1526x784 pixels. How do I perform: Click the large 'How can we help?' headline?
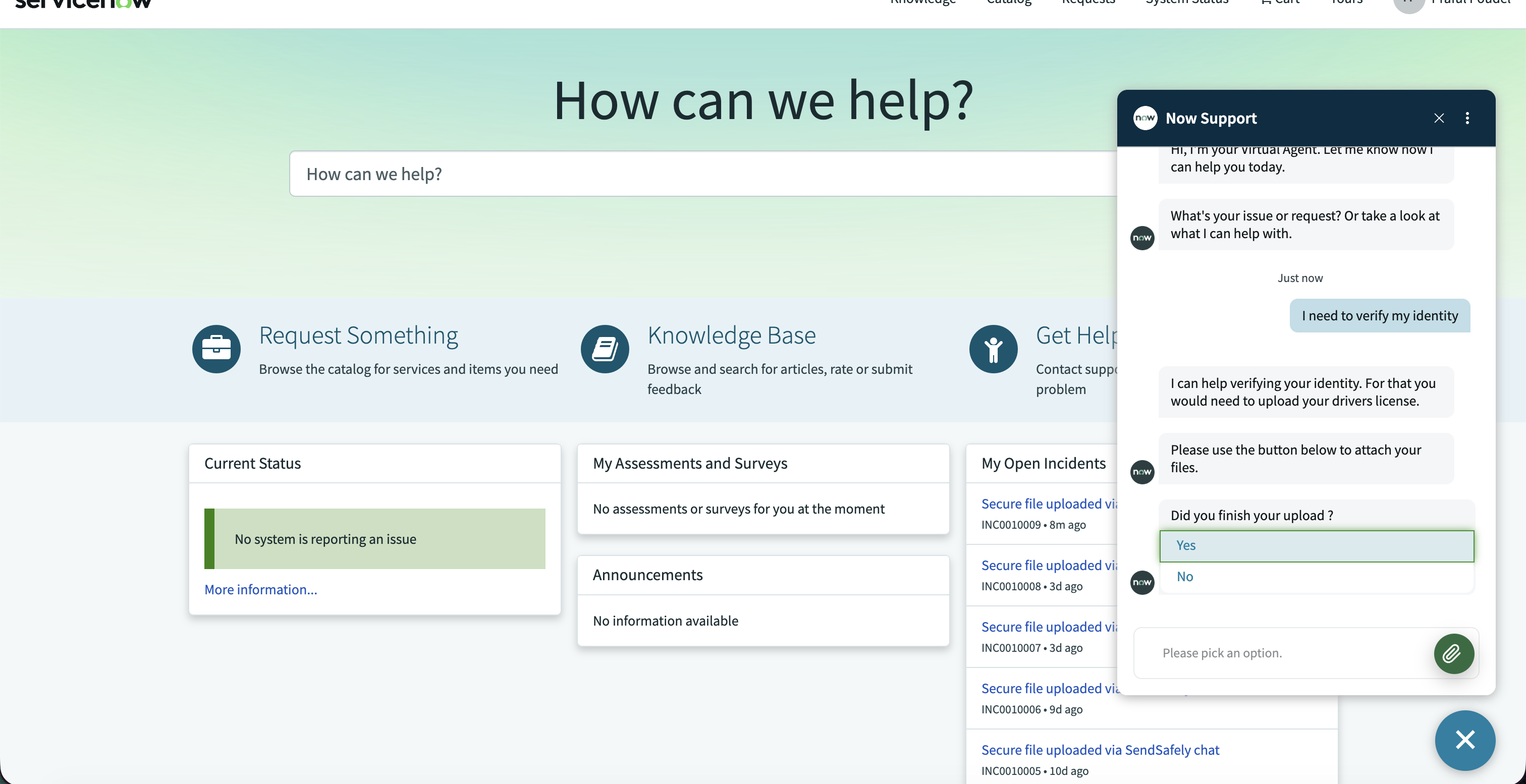(763, 101)
